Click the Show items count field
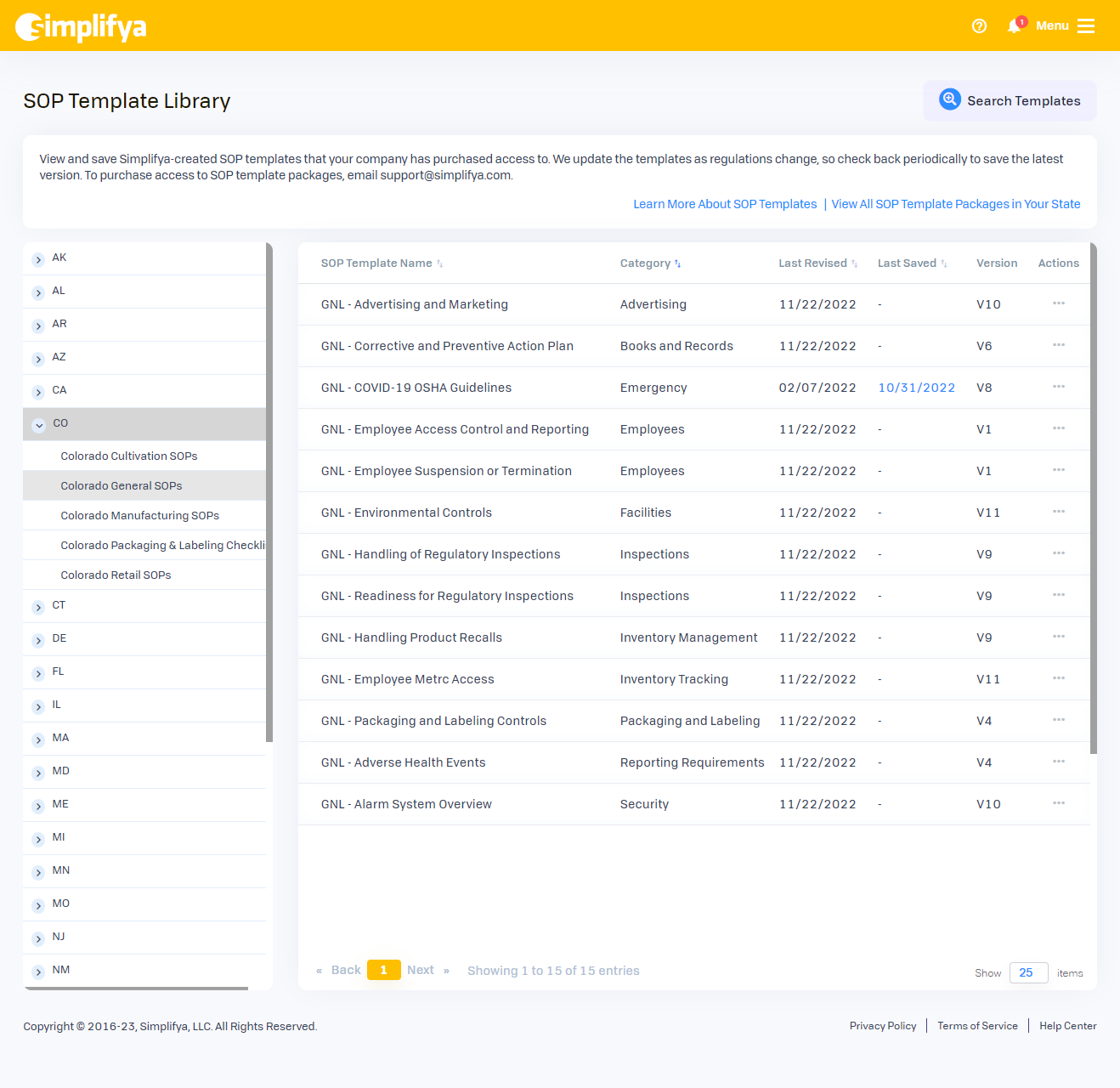 click(x=1027, y=972)
